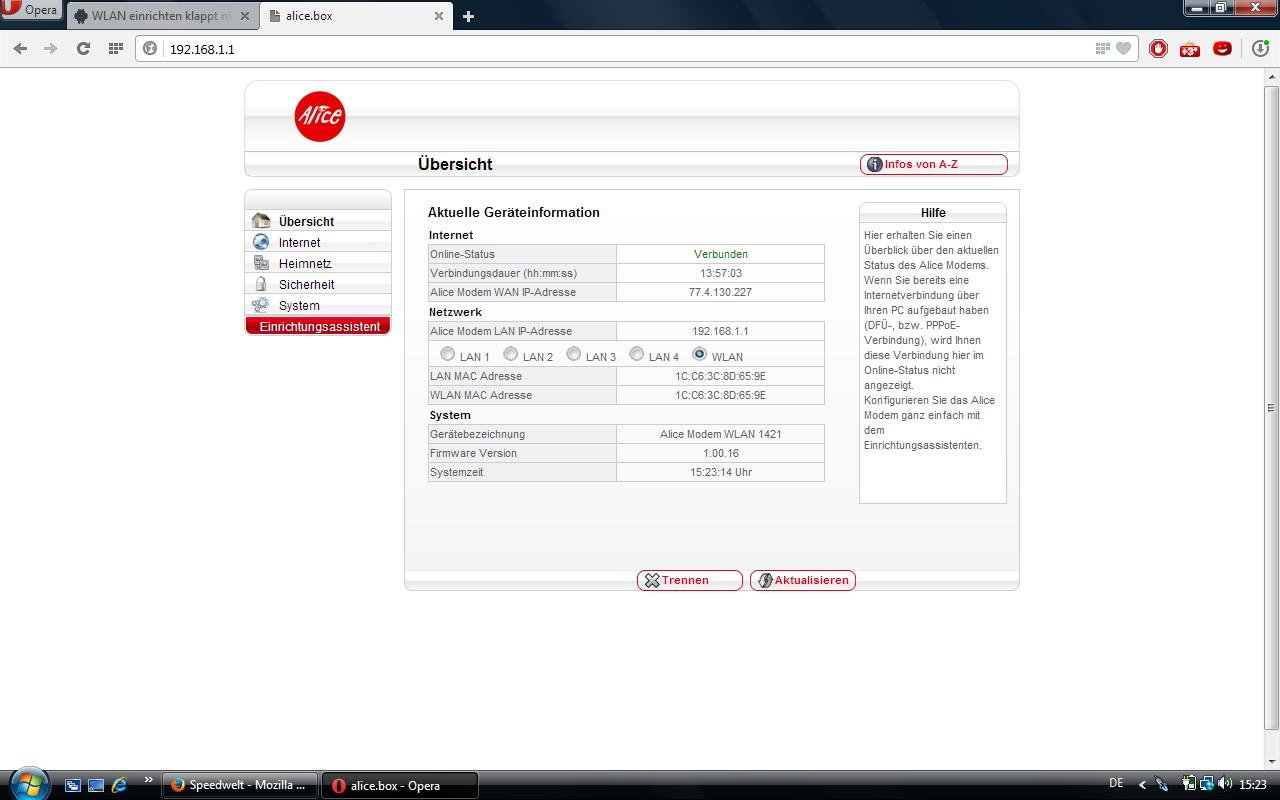
Task: Close the alice.box tab
Action: pyautogui.click(x=439, y=16)
